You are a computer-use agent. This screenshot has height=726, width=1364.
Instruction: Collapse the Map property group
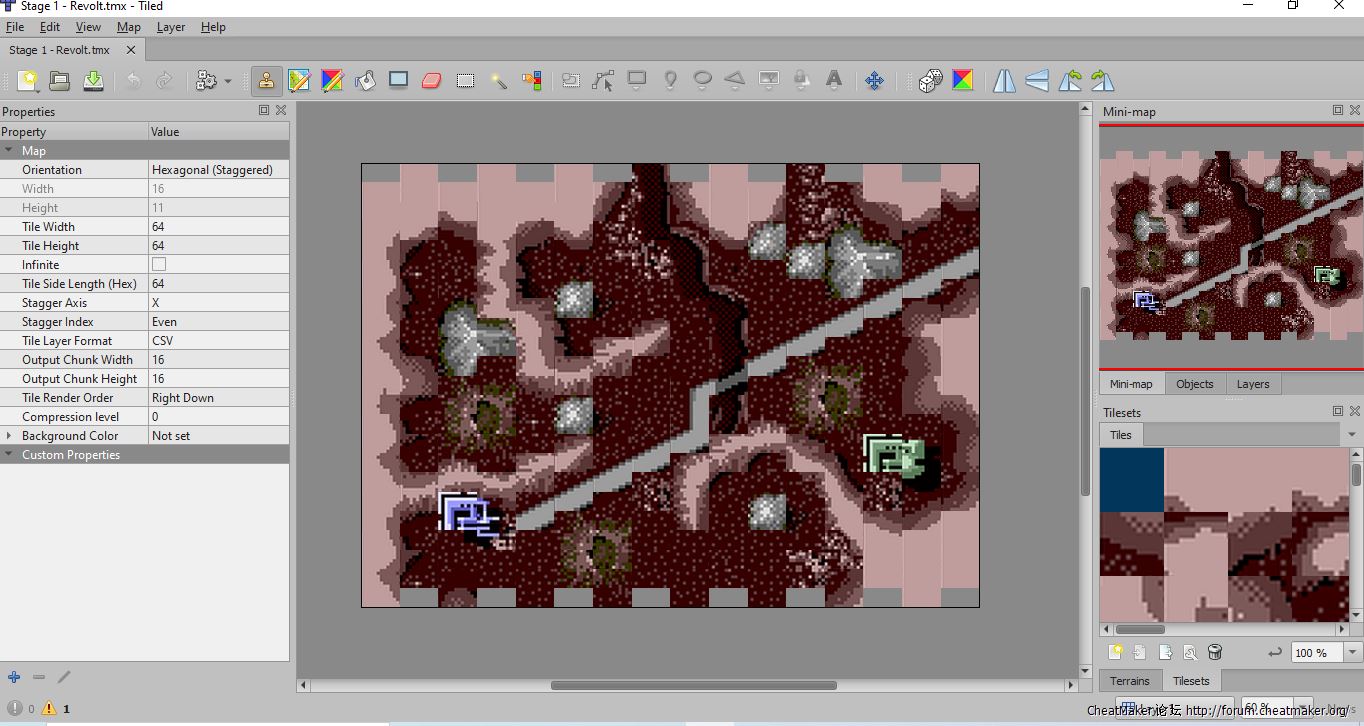pyautogui.click(x=9, y=151)
